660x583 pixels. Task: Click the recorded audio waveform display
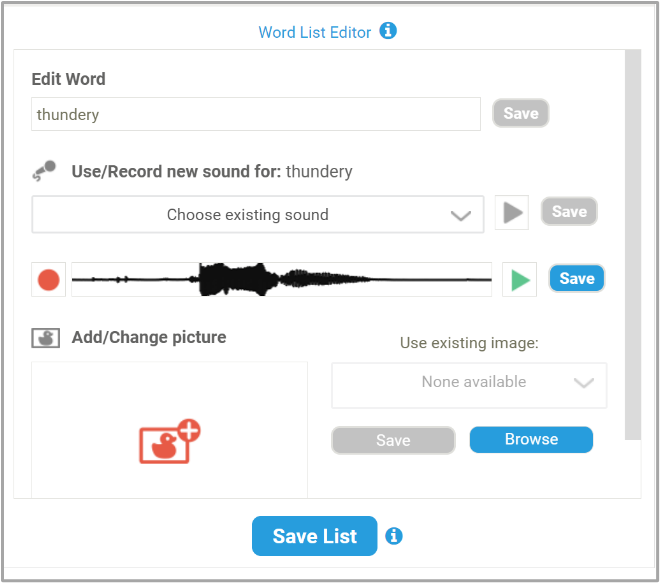[x=282, y=280]
